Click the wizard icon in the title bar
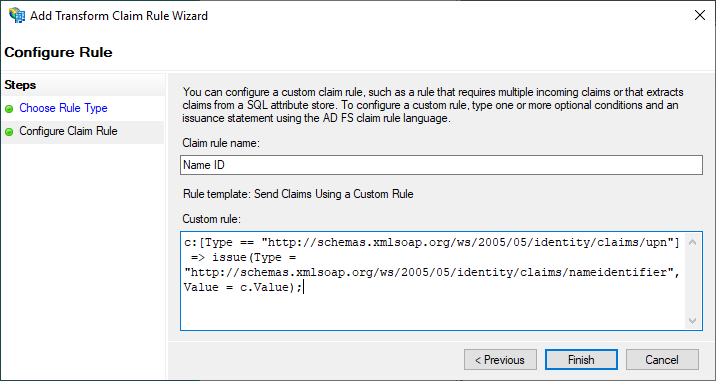Viewport: 718px width, 383px height. (17, 15)
